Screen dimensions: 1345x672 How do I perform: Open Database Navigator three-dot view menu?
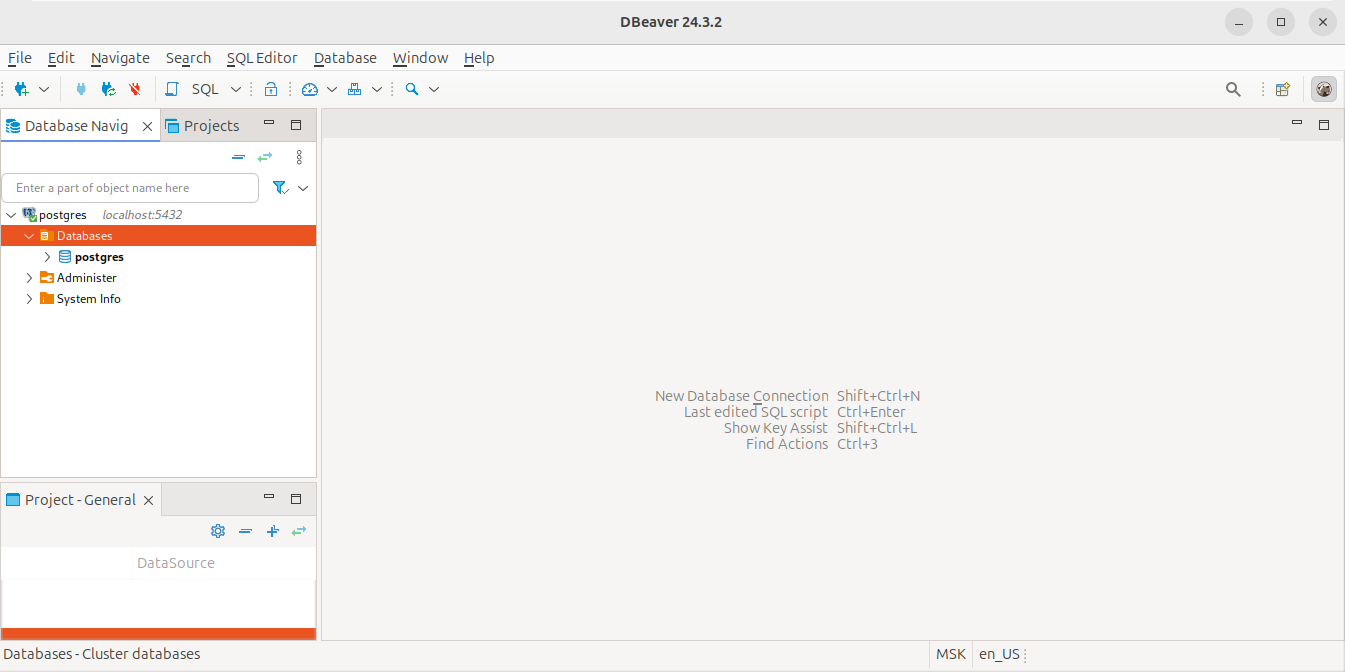(299, 157)
